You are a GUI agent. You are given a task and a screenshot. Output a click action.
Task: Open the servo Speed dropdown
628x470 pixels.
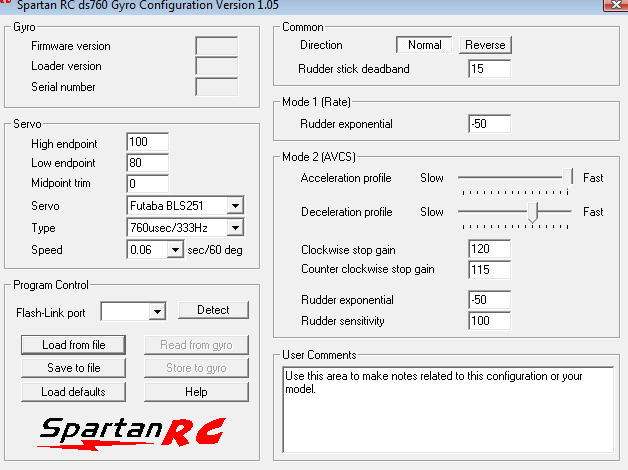tap(176, 250)
